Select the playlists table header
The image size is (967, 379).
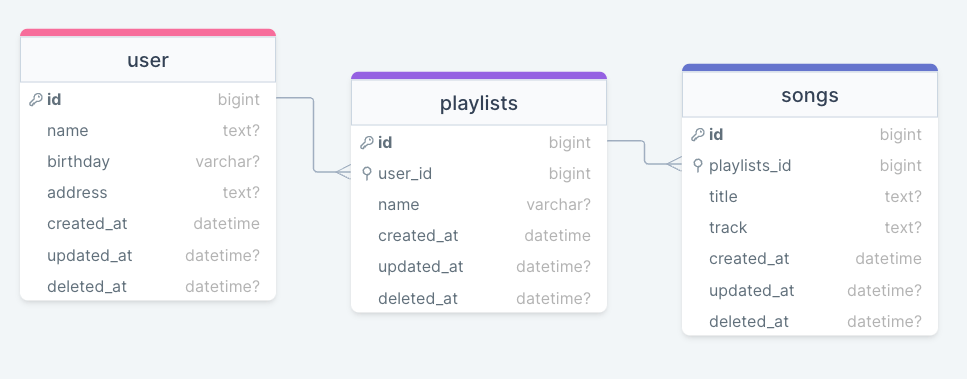pos(479,103)
